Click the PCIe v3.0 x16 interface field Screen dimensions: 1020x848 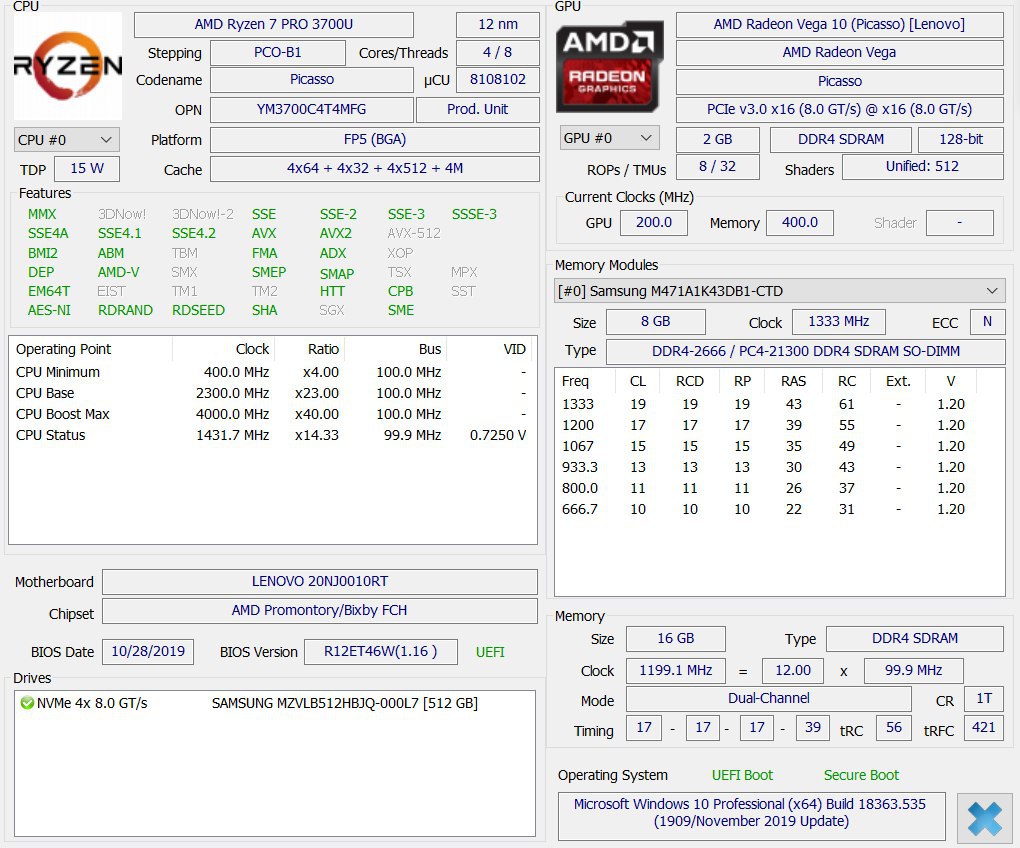[x=839, y=109]
